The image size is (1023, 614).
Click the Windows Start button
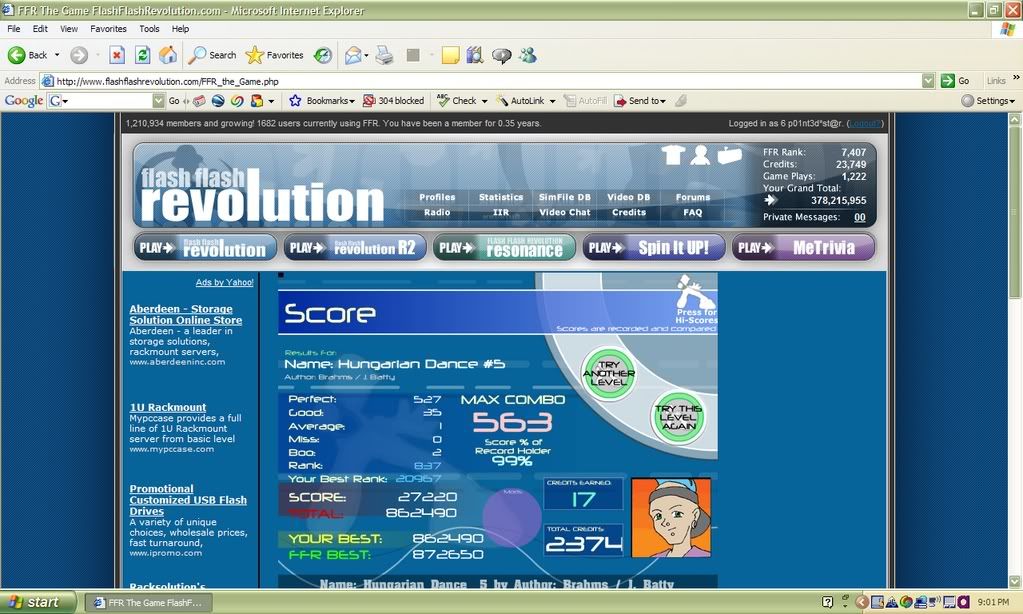[x=35, y=602]
